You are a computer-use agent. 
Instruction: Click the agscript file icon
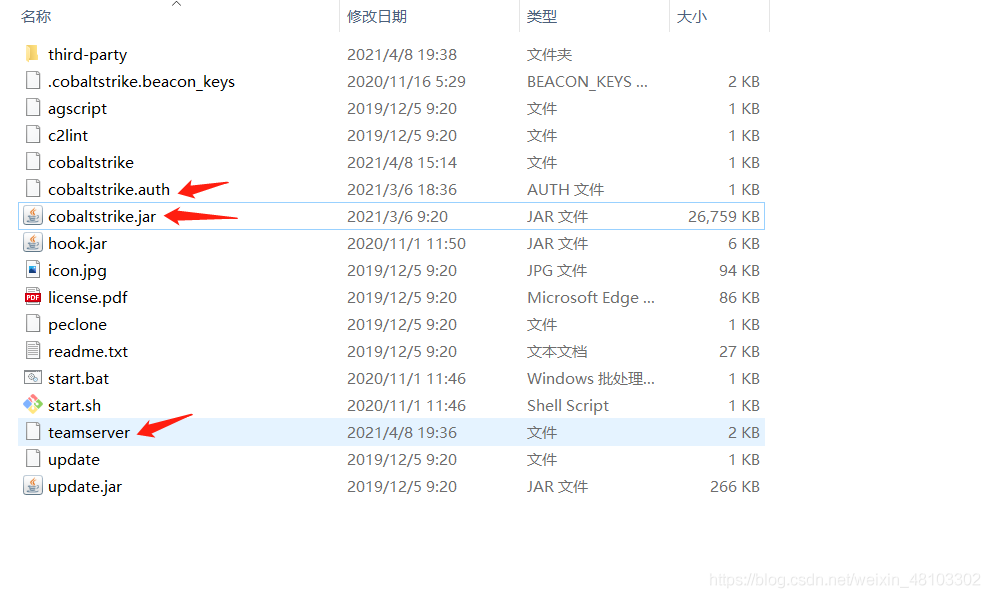[33, 107]
